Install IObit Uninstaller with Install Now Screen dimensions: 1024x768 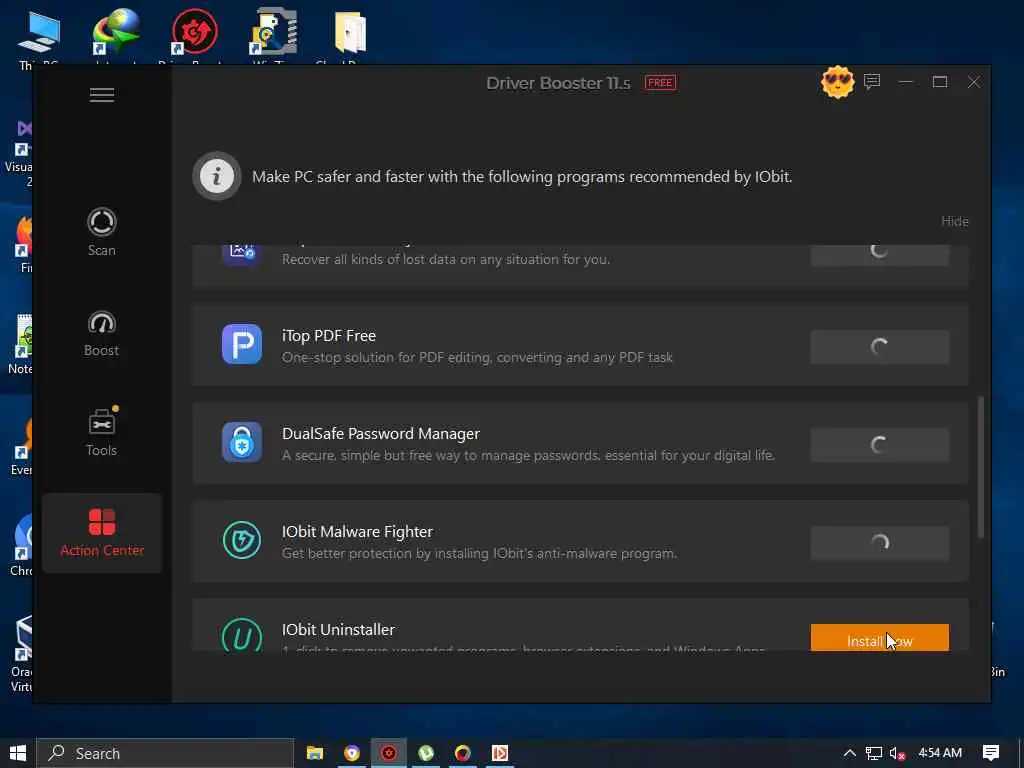click(880, 637)
